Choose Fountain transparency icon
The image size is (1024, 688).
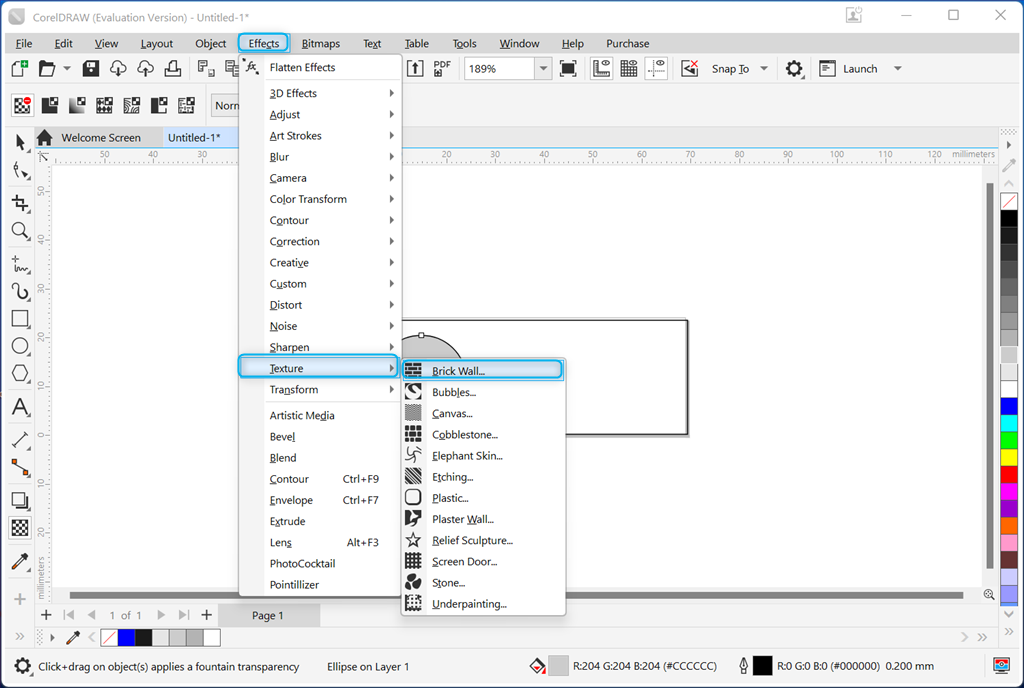pyautogui.click(x=77, y=105)
